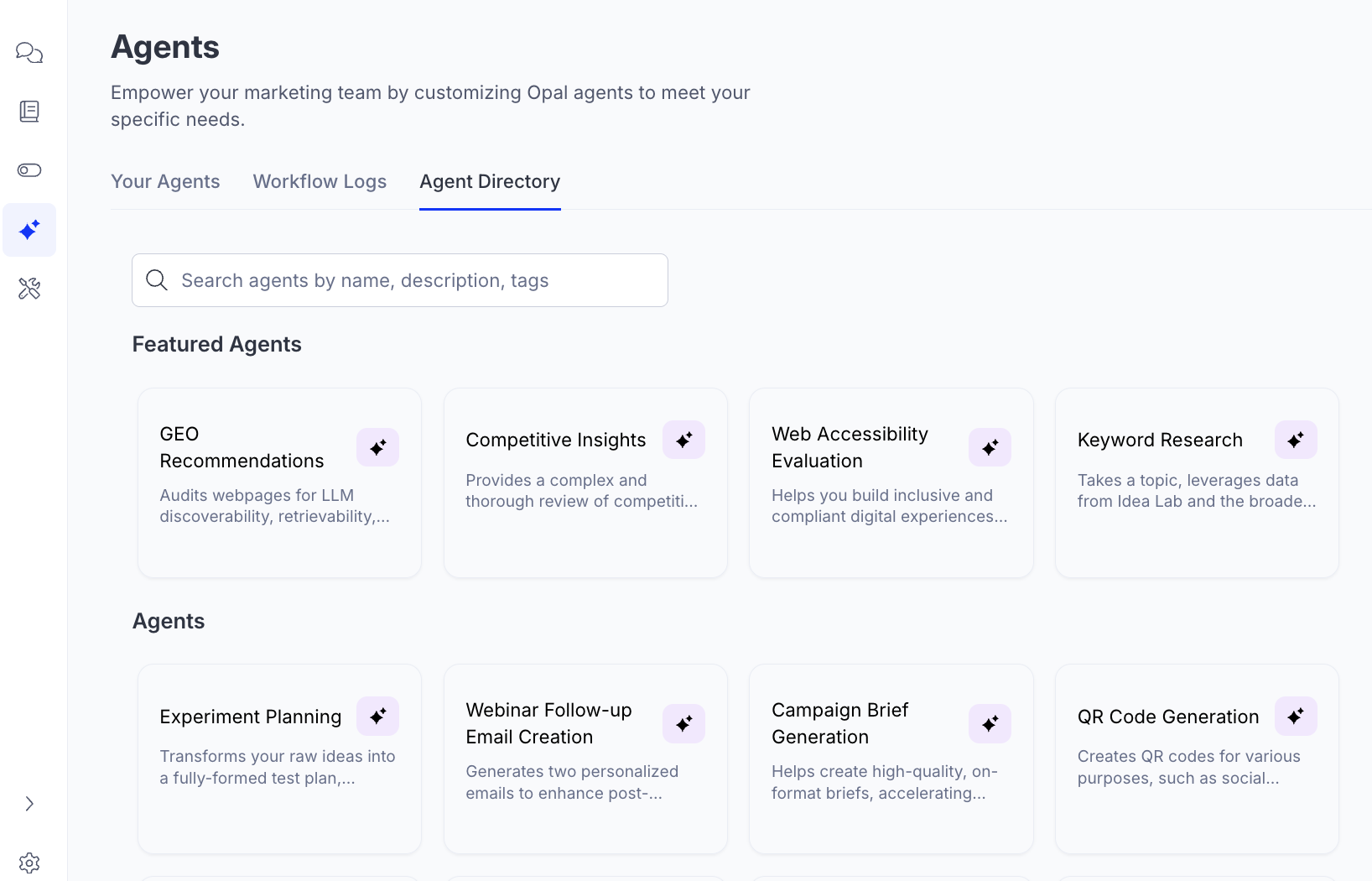Click the feature toggle sidebar icon
This screenshot has height=881, width=1372.
(x=29, y=170)
